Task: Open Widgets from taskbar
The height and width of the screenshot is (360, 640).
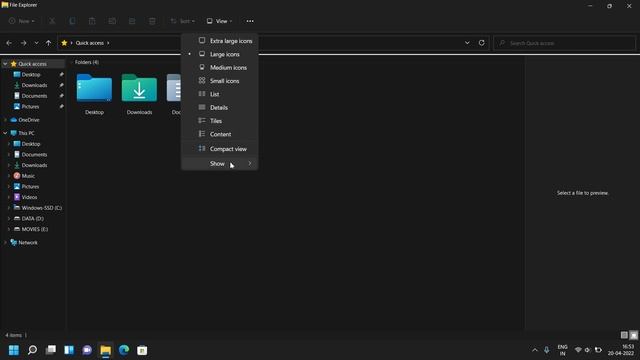Action: (69, 350)
